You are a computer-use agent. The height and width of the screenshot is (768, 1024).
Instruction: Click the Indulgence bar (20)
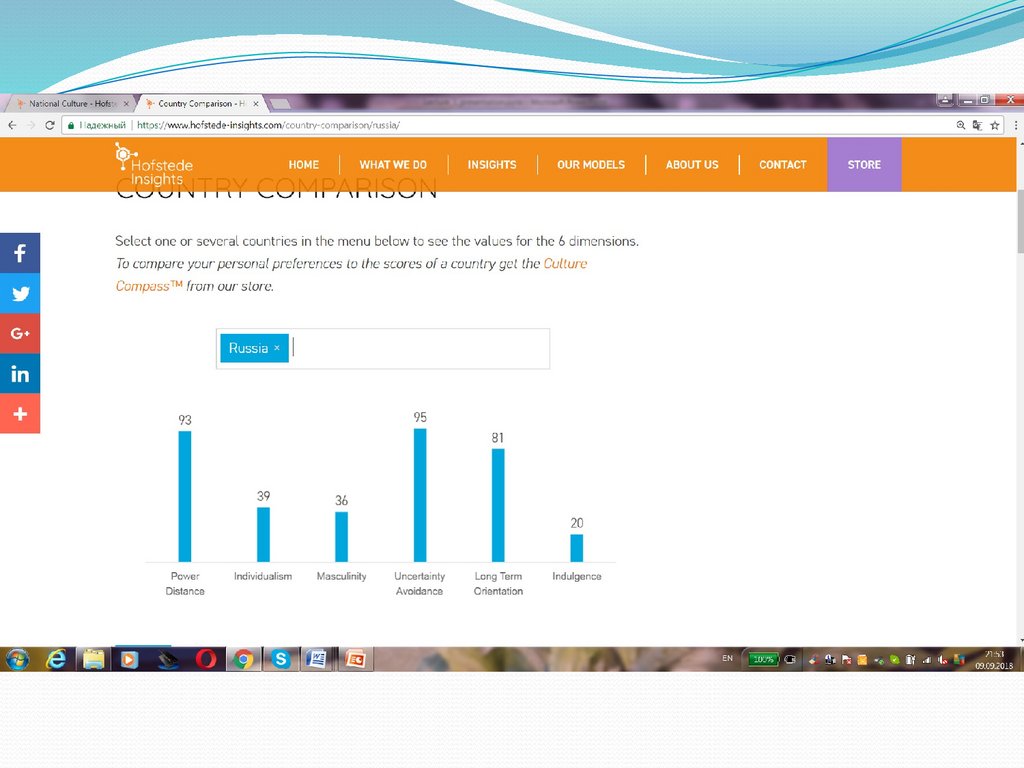[577, 548]
